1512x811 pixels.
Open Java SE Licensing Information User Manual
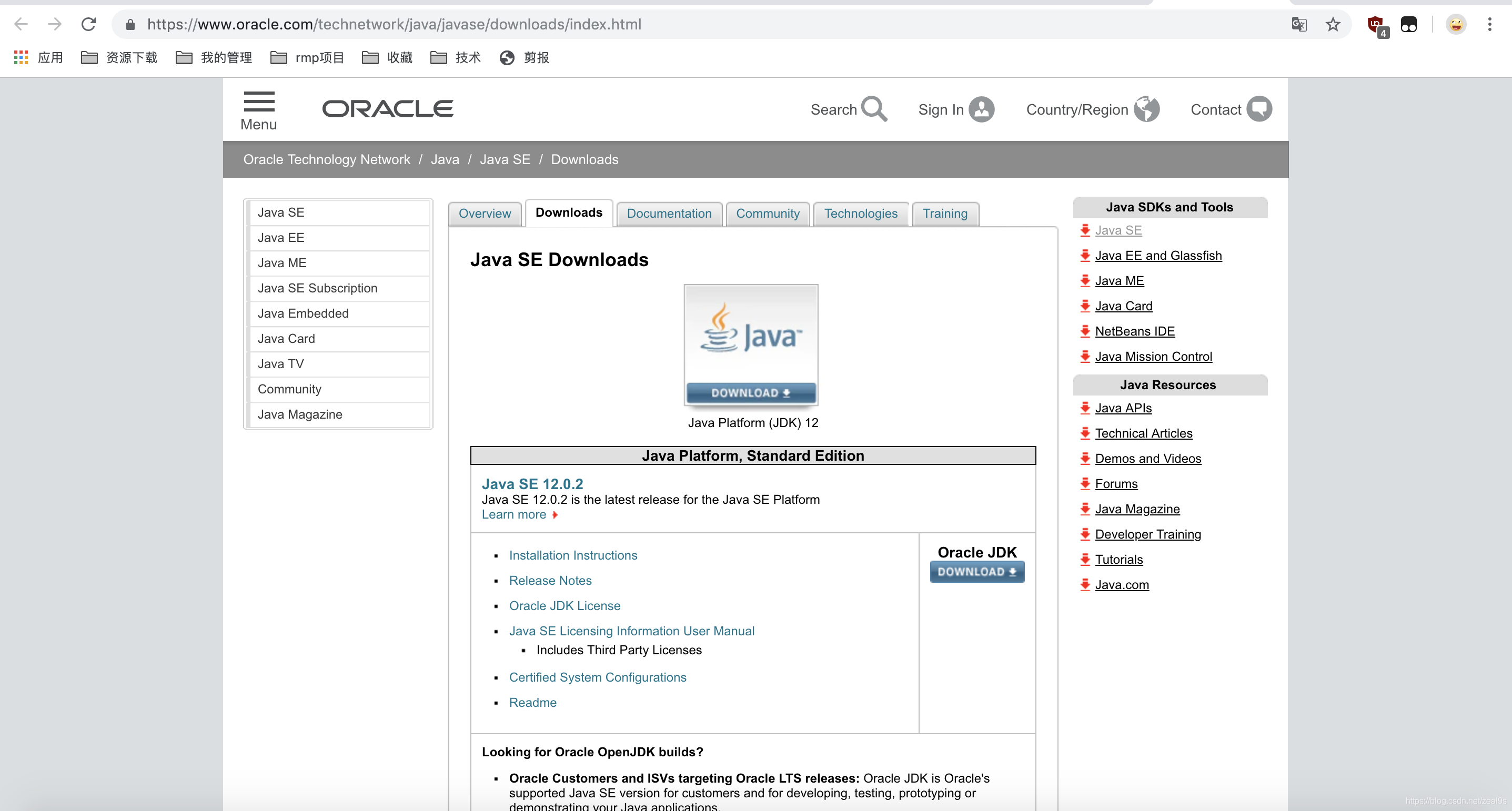pos(631,631)
